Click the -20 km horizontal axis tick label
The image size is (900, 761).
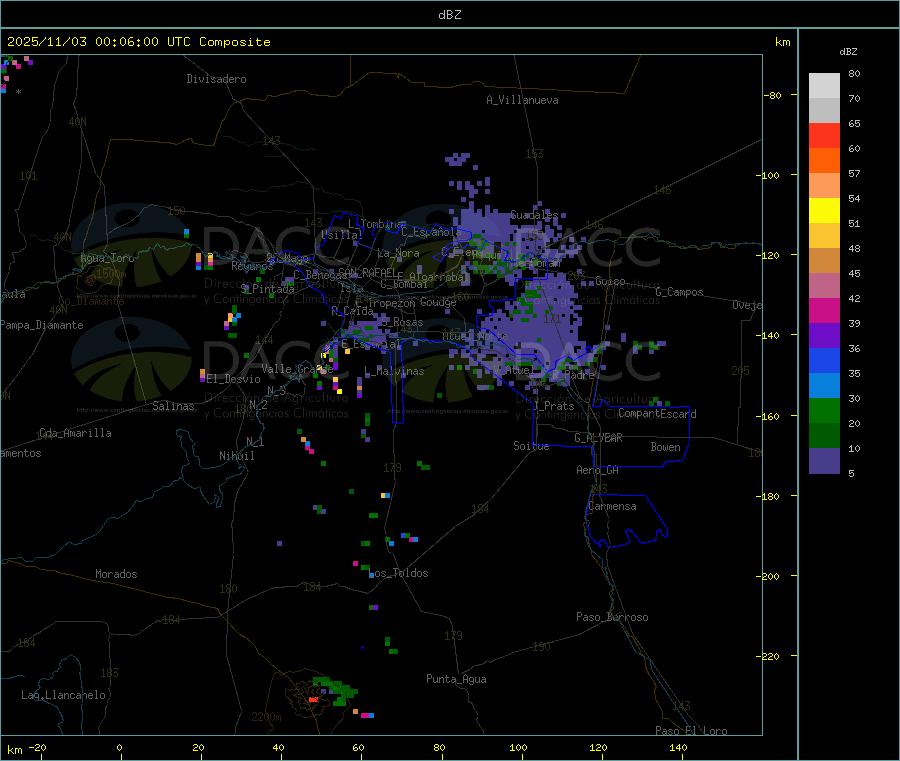[37, 747]
